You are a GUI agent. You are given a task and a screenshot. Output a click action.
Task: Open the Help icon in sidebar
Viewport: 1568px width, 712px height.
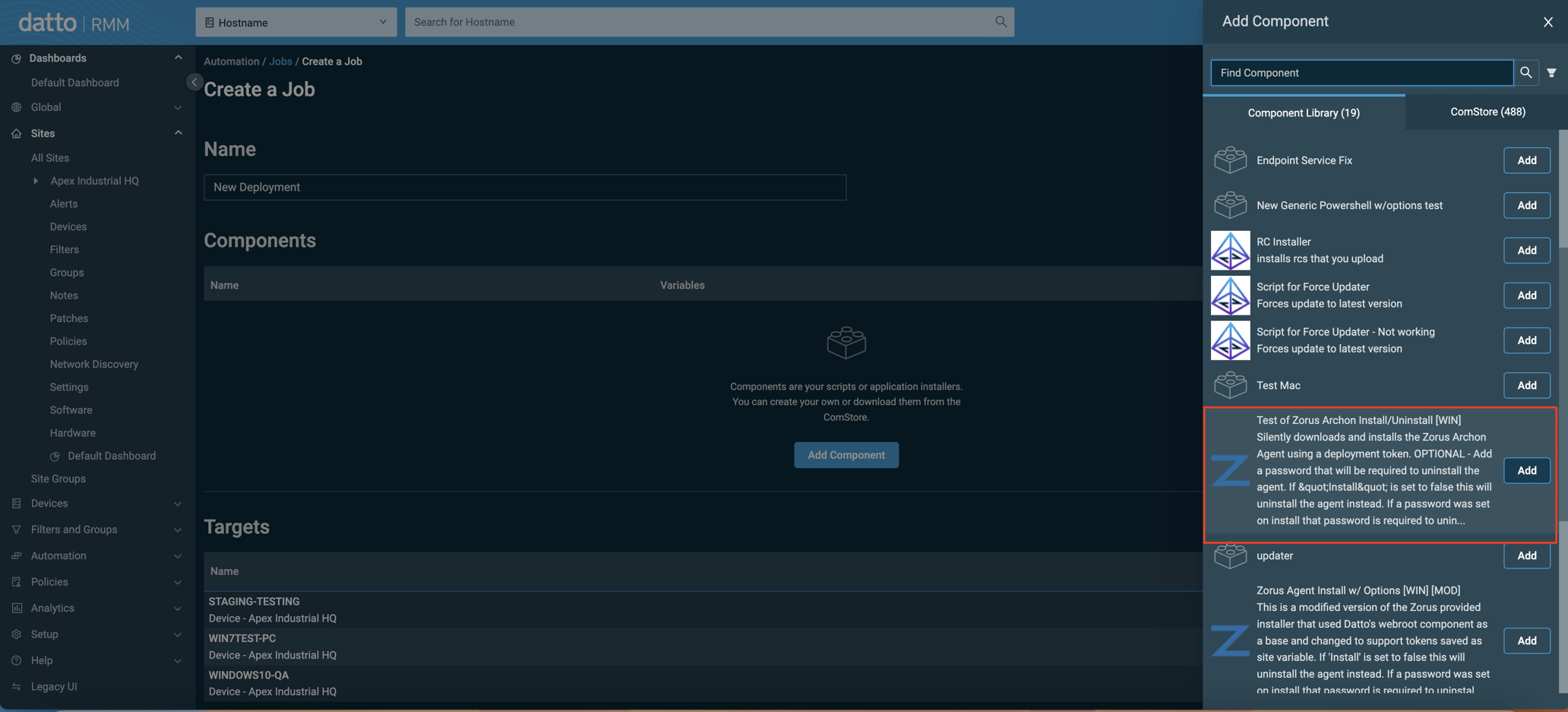pos(16,660)
